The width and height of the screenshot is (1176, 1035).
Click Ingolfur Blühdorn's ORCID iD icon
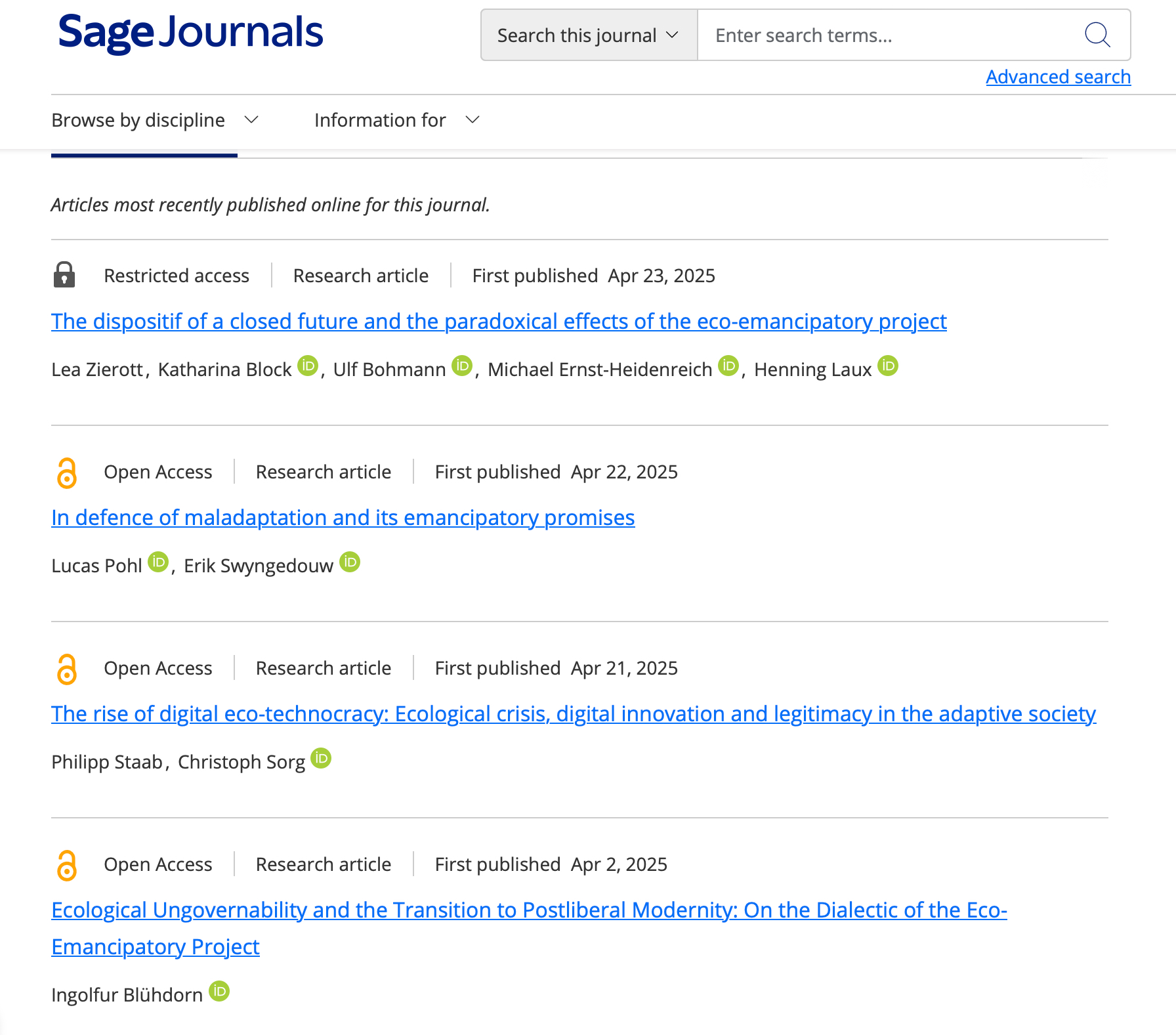tap(219, 991)
